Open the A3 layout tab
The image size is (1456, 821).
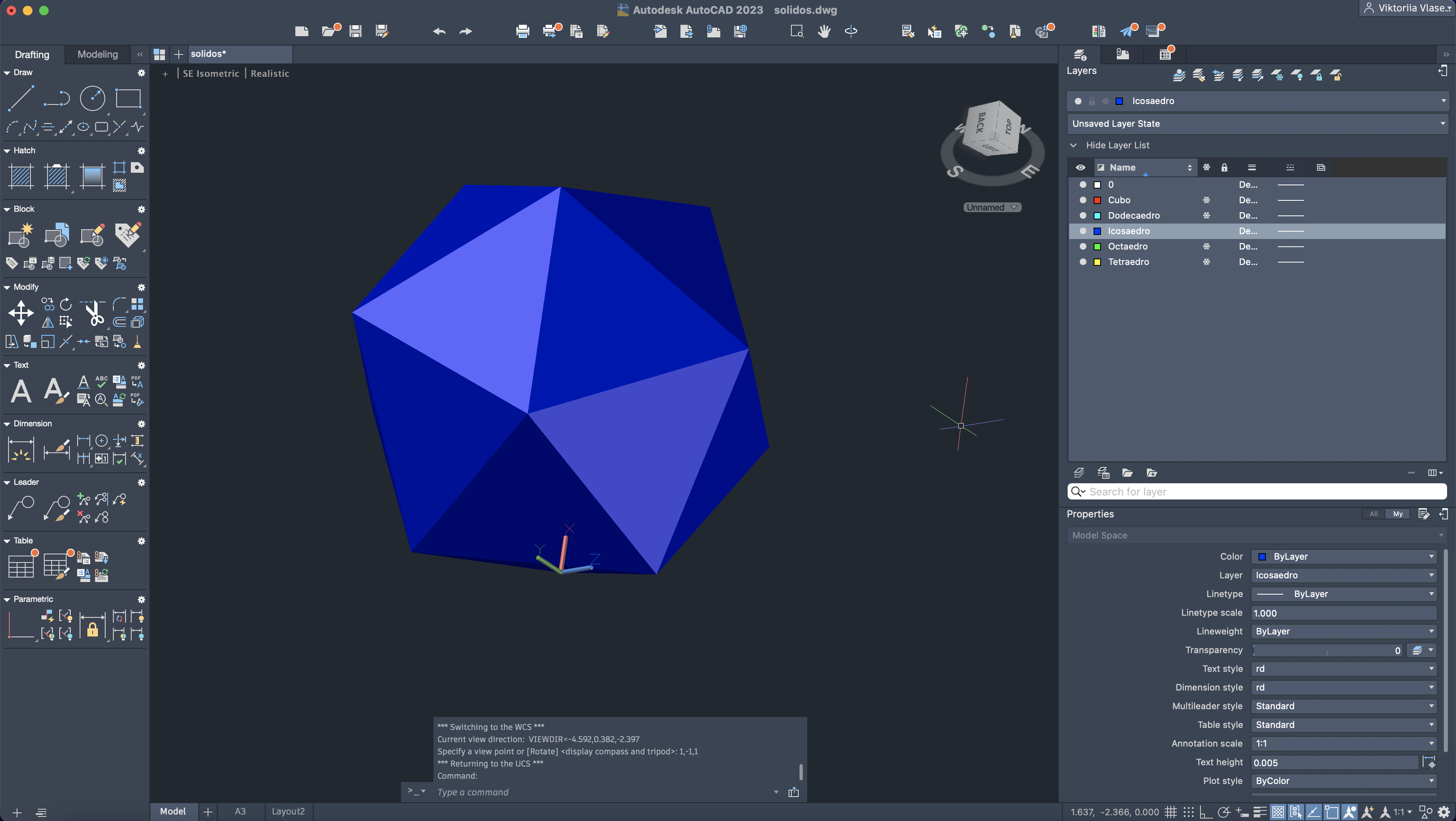[240, 811]
